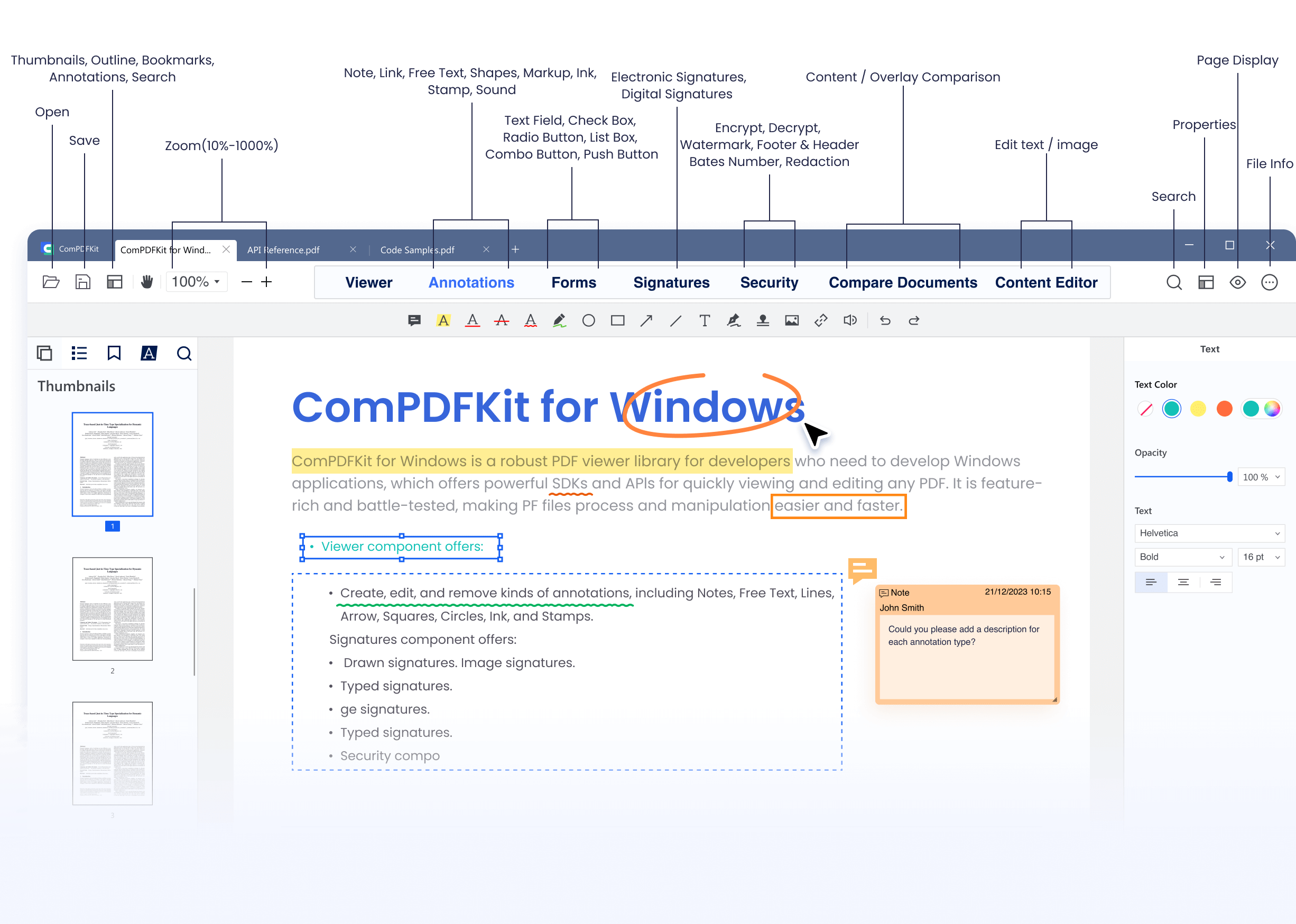Select the Strikethrough text tool
The height and width of the screenshot is (924, 1296).
(501, 321)
